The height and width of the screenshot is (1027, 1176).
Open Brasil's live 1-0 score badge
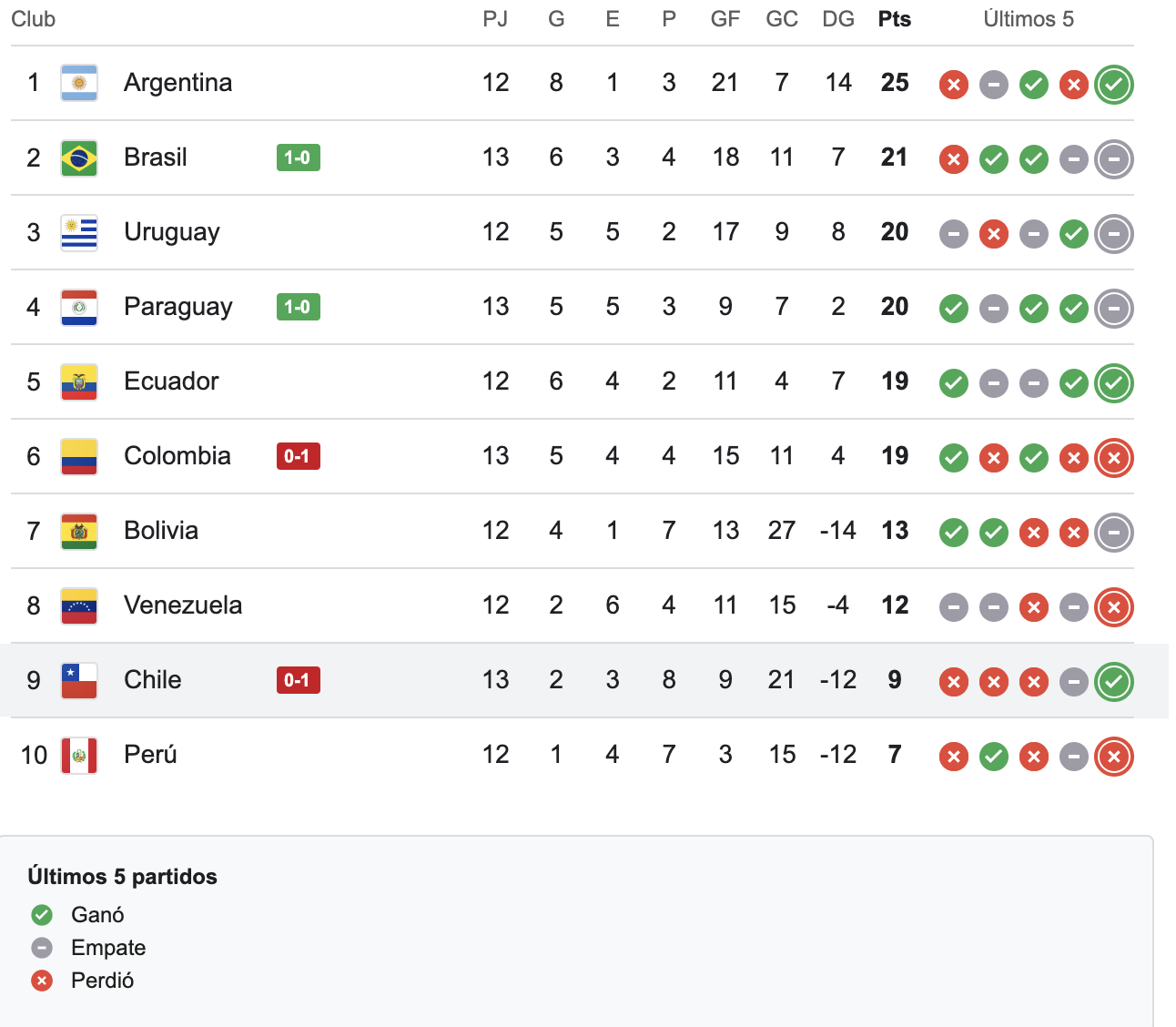click(x=298, y=158)
